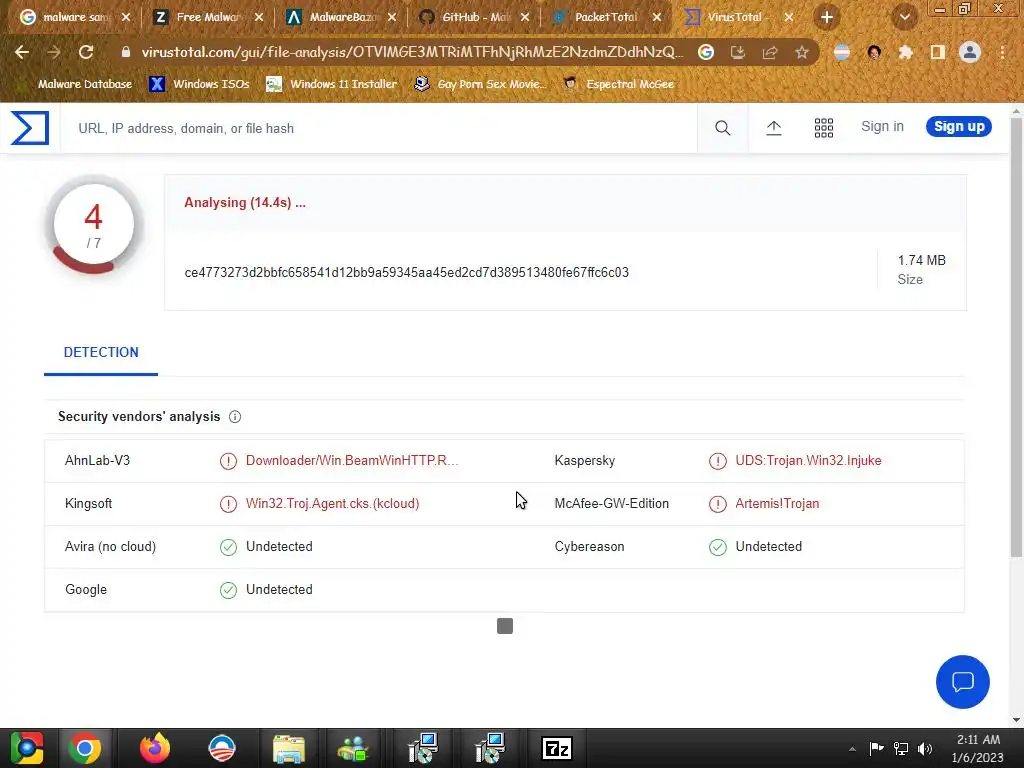This screenshot has height=768, width=1024.
Task: Click the 1.74 MB size value
Action: coord(921,260)
